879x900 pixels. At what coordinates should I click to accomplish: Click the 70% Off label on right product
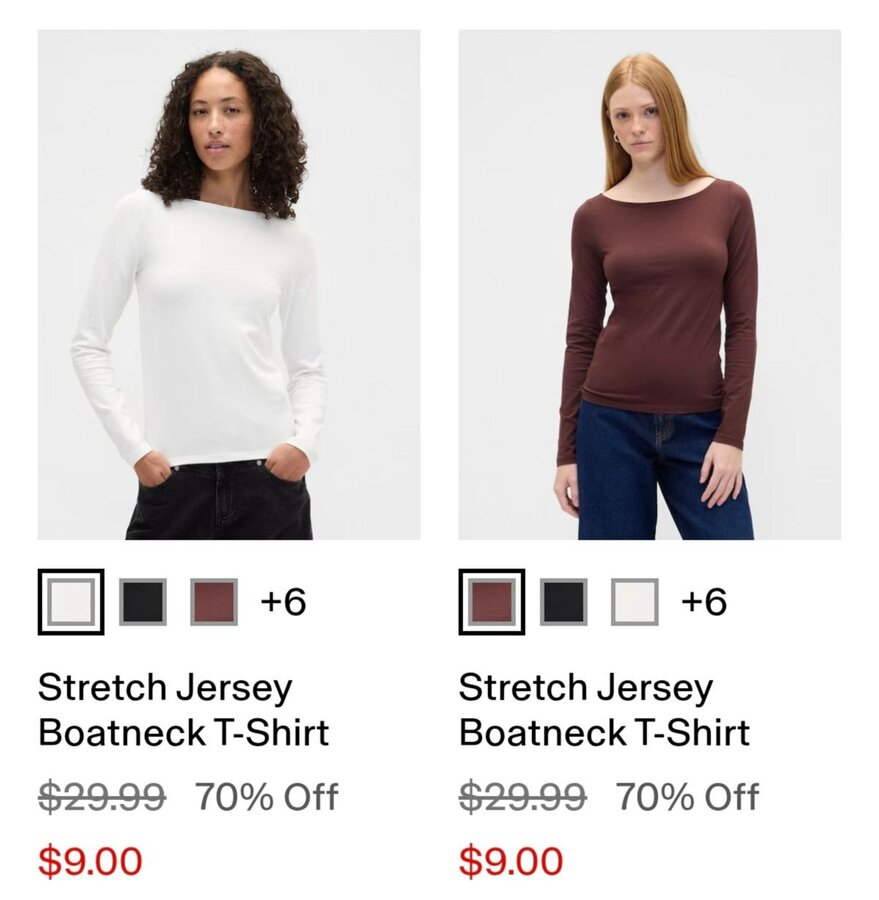point(688,797)
